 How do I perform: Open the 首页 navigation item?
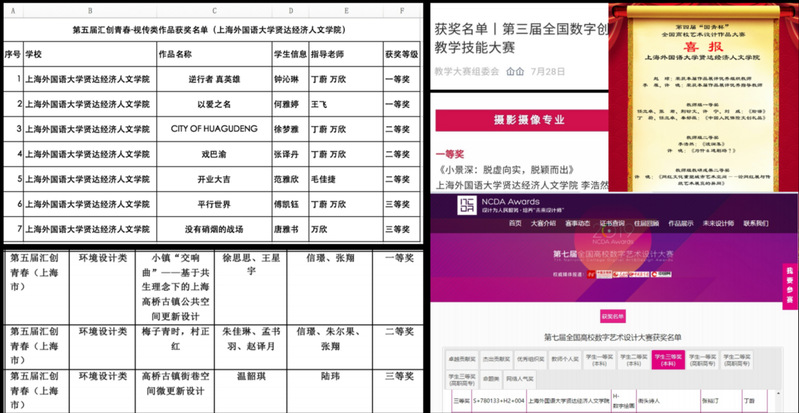click(515, 223)
